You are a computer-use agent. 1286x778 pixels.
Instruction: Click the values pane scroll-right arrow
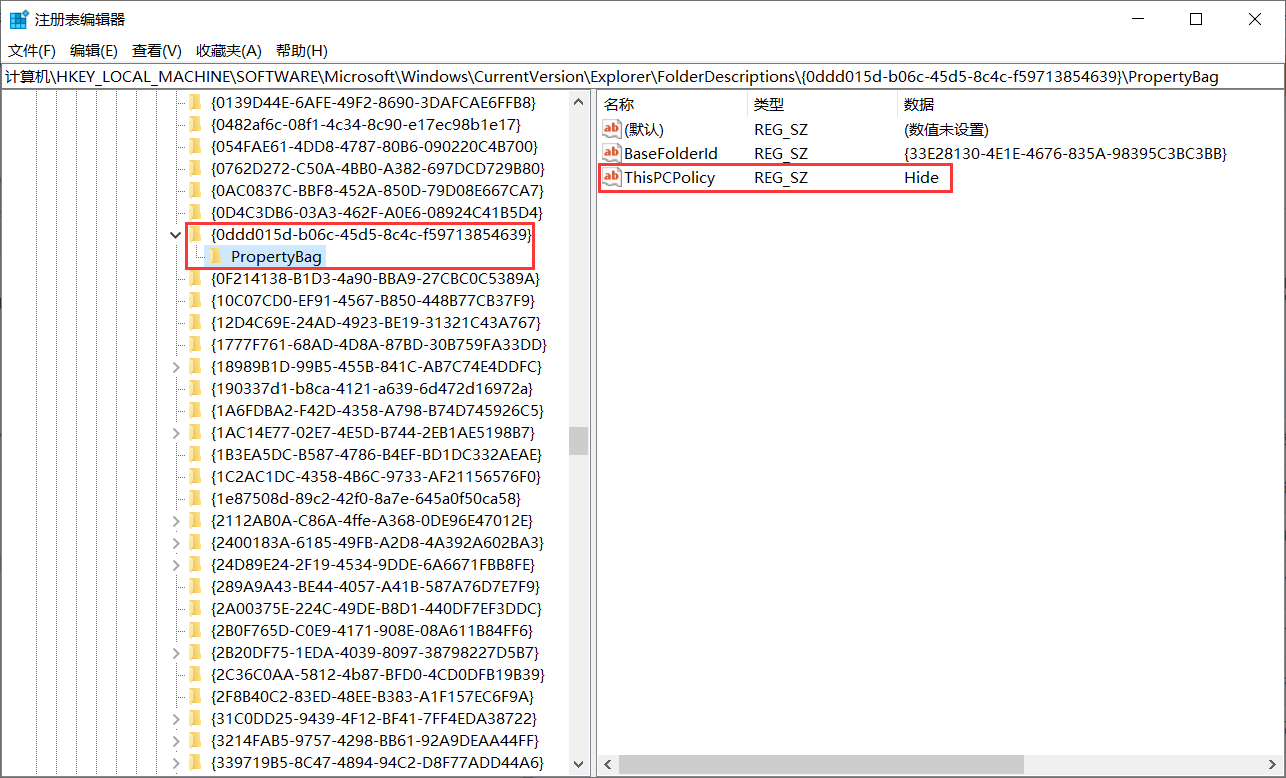[1274, 765]
